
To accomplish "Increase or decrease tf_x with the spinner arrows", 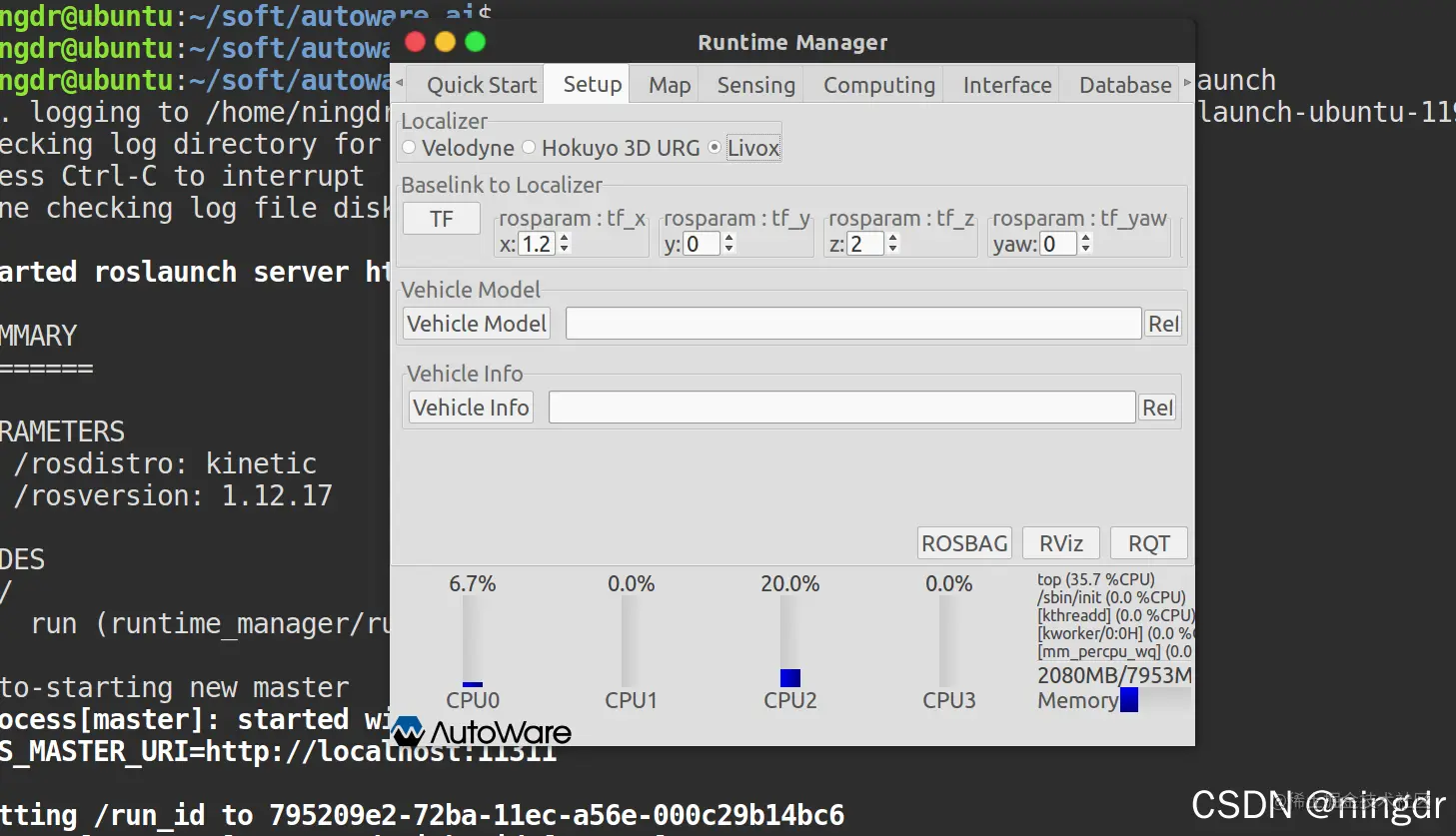I will point(565,244).
